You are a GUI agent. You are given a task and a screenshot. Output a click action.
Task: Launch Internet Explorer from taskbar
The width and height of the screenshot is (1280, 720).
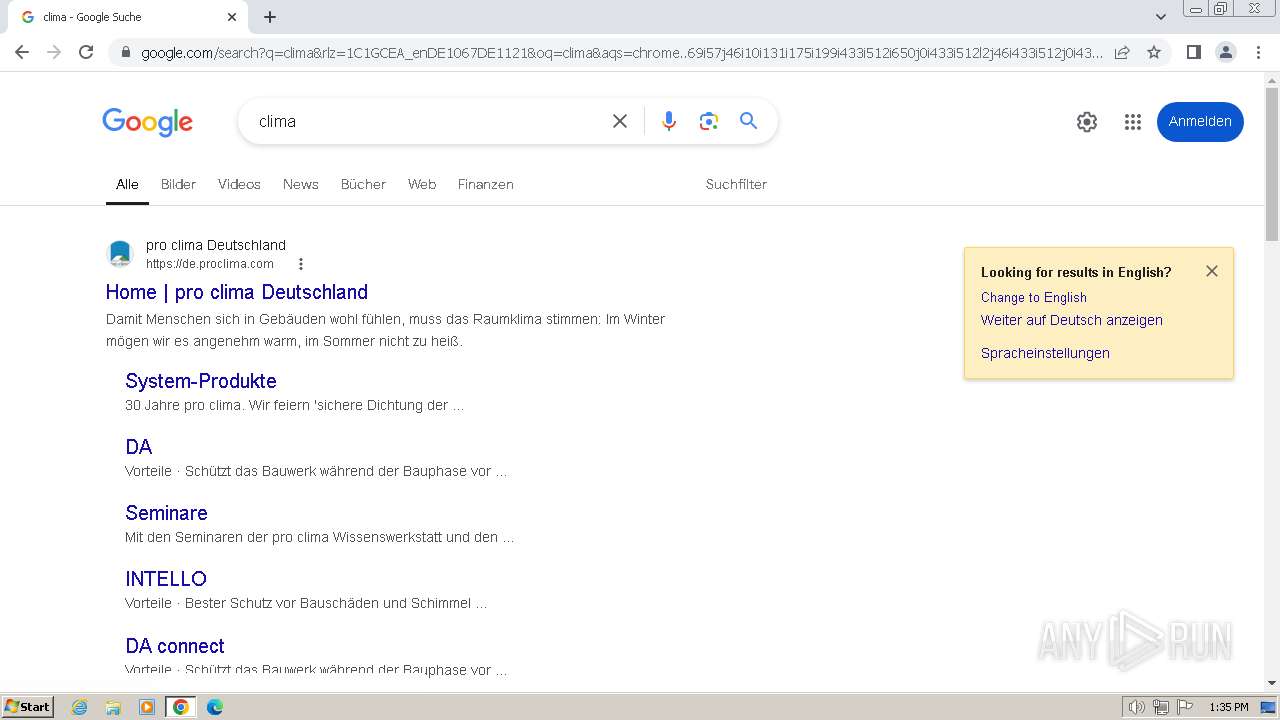tap(80, 707)
